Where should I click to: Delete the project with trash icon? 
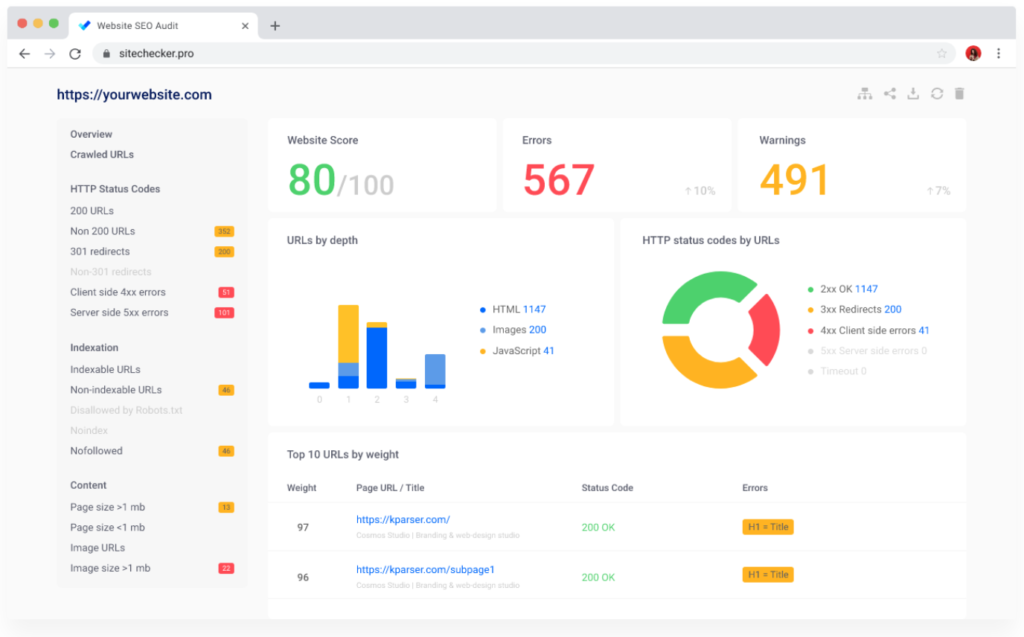[959, 94]
